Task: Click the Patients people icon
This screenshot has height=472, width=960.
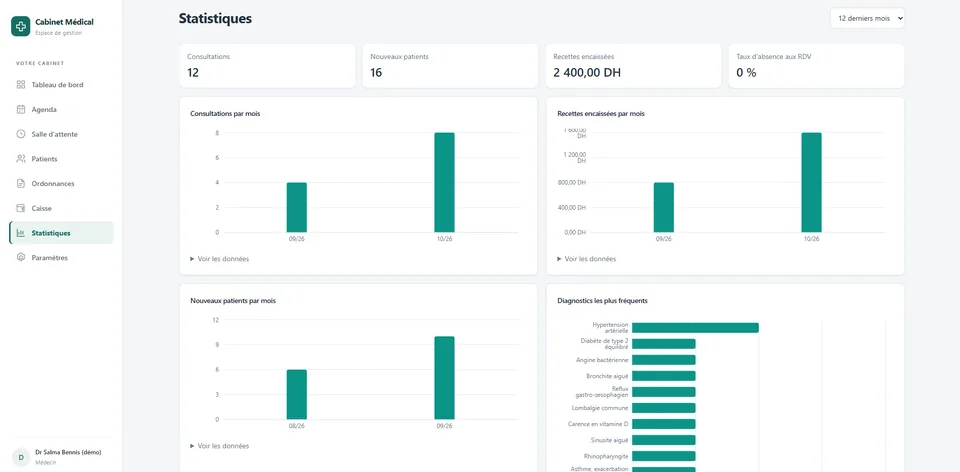Action: (x=20, y=159)
